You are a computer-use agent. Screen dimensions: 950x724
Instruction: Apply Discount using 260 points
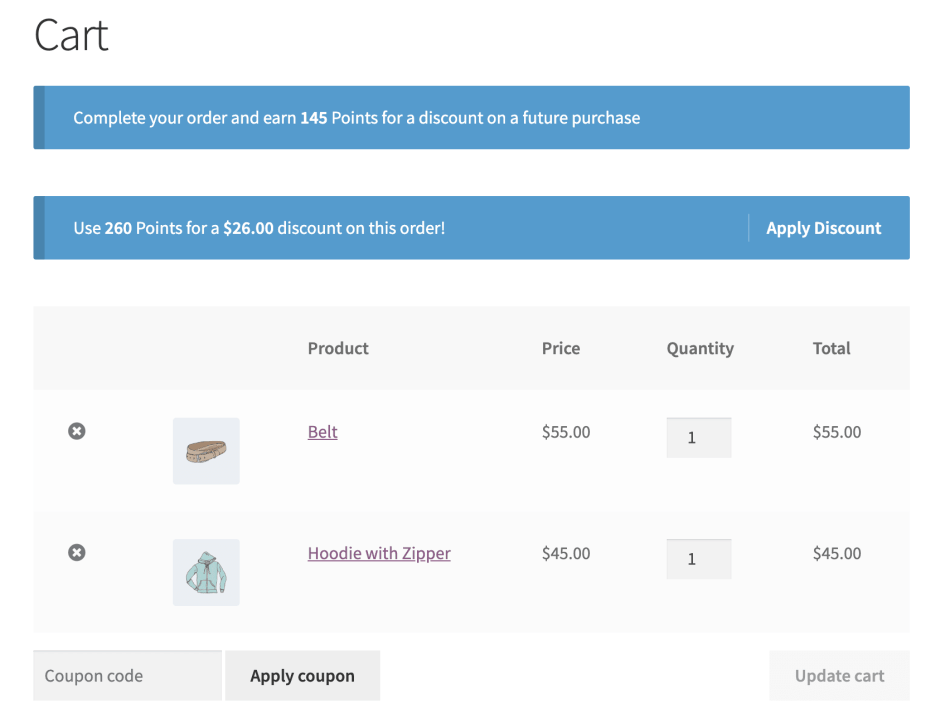click(823, 228)
